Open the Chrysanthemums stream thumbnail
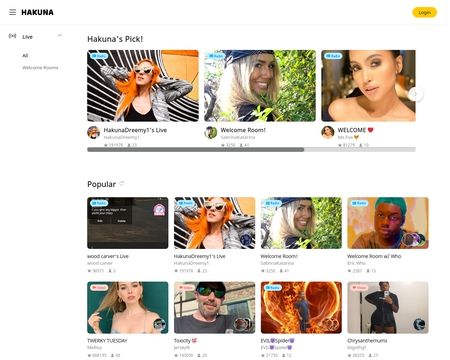 (388, 307)
